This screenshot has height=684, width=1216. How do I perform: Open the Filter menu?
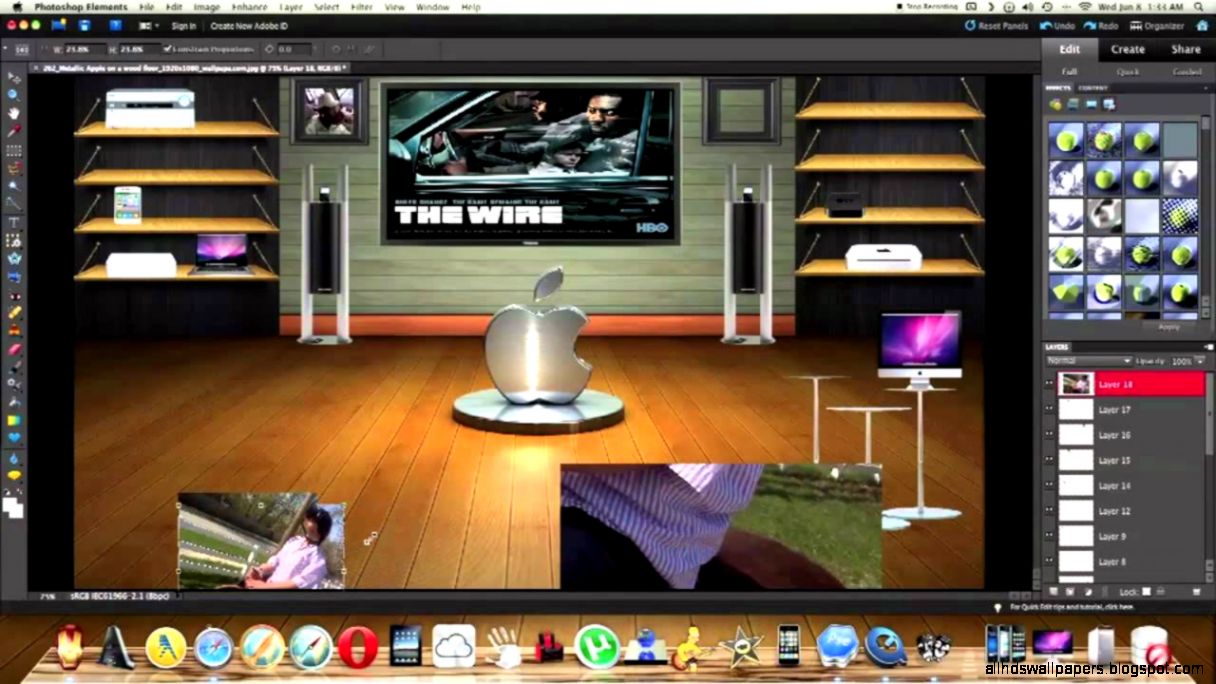click(362, 7)
